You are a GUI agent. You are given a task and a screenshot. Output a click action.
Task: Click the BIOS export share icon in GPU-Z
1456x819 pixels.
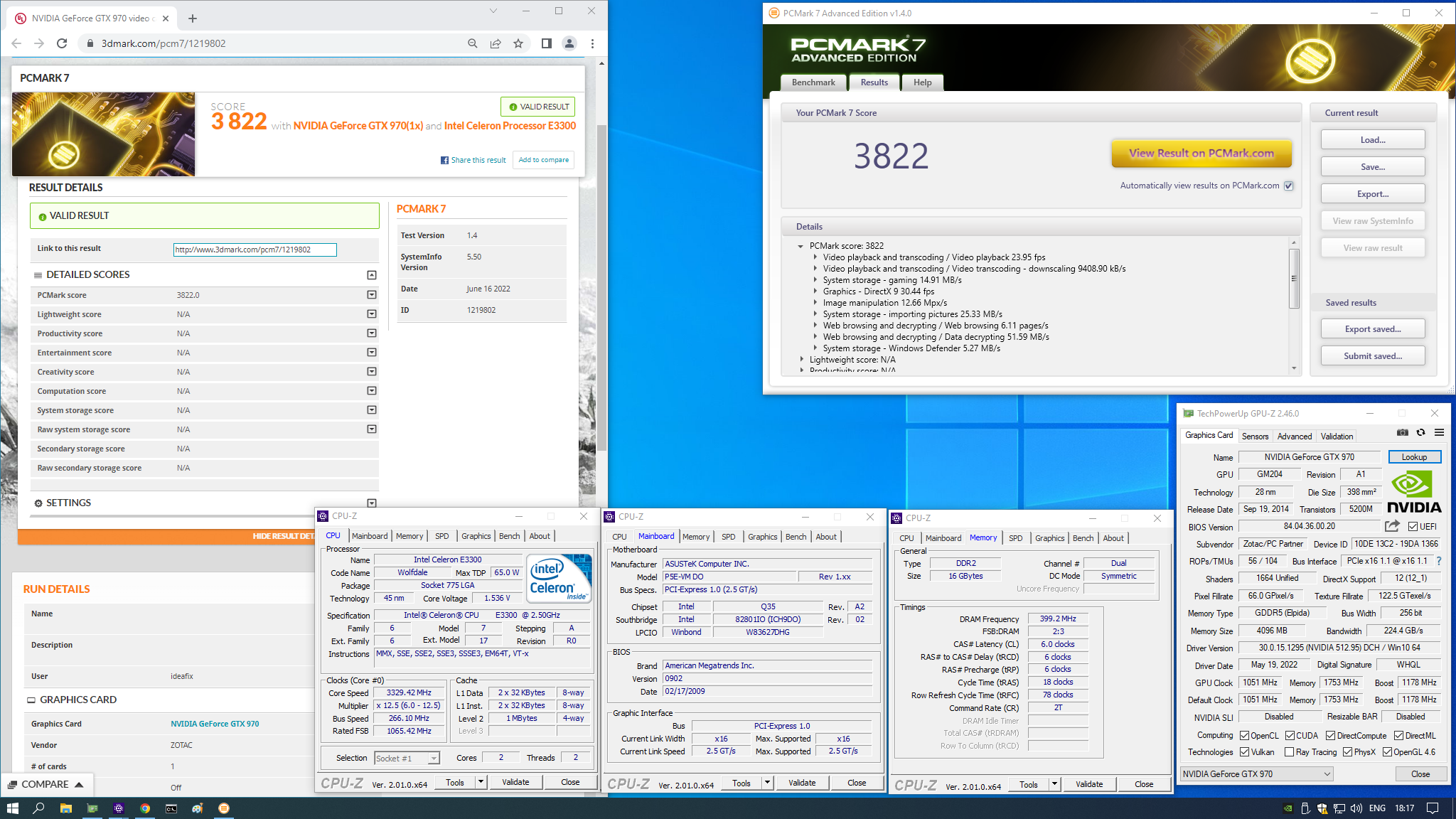click(1392, 526)
